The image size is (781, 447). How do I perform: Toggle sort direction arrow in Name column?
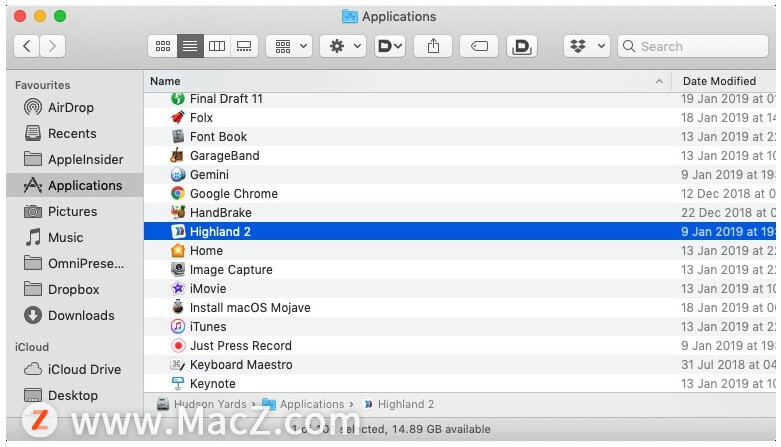(x=659, y=81)
